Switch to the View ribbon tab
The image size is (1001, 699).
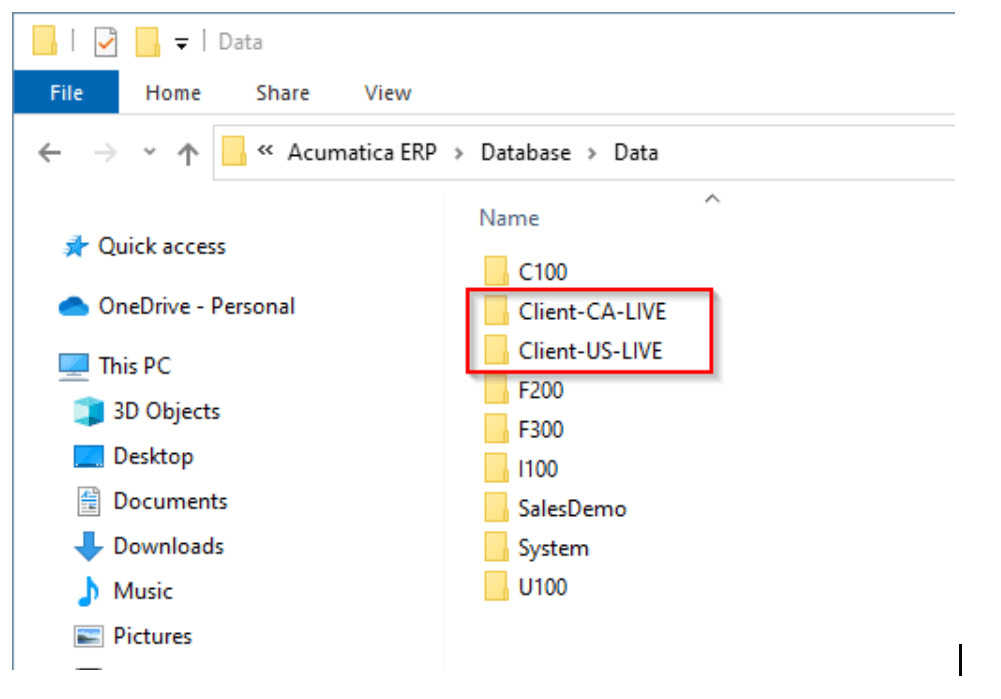click(388, 93)
